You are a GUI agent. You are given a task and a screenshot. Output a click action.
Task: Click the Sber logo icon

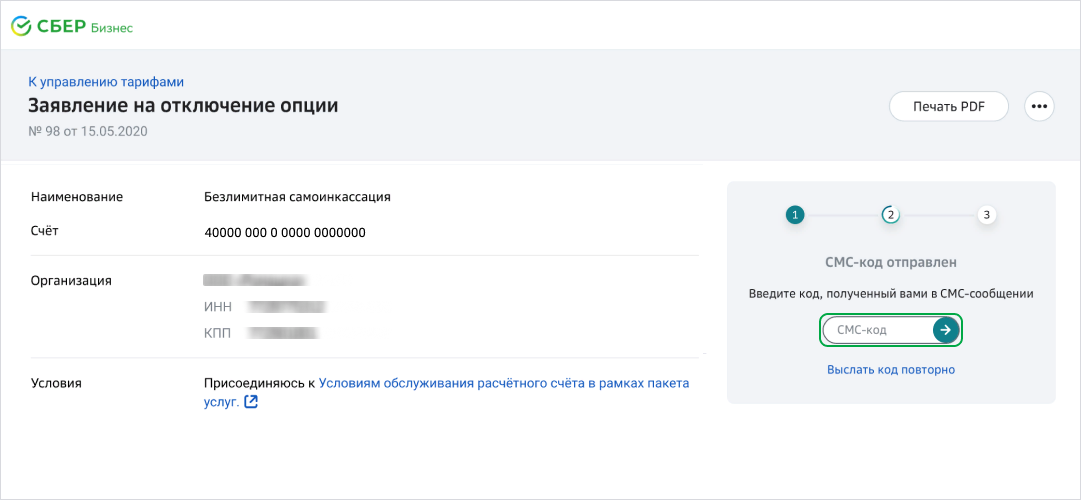tap(21, 27)
